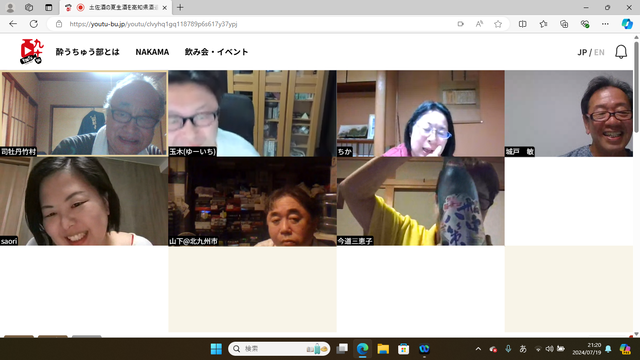This screenshot has width=640, height=360.
Task: Select ちか video tile
Action: coord(420,113)
